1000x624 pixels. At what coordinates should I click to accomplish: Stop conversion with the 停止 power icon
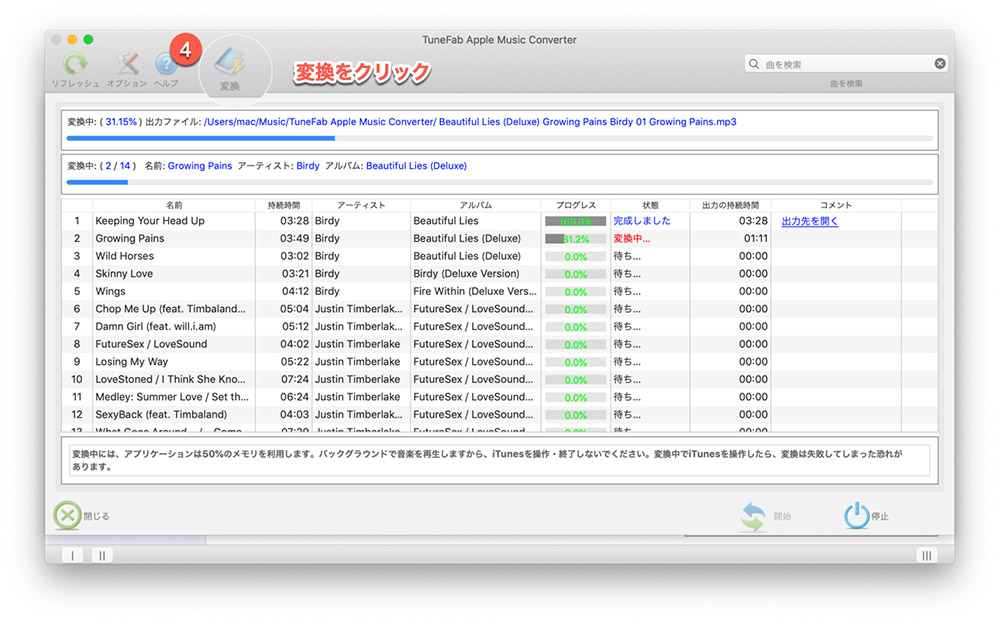coord(857,516)
